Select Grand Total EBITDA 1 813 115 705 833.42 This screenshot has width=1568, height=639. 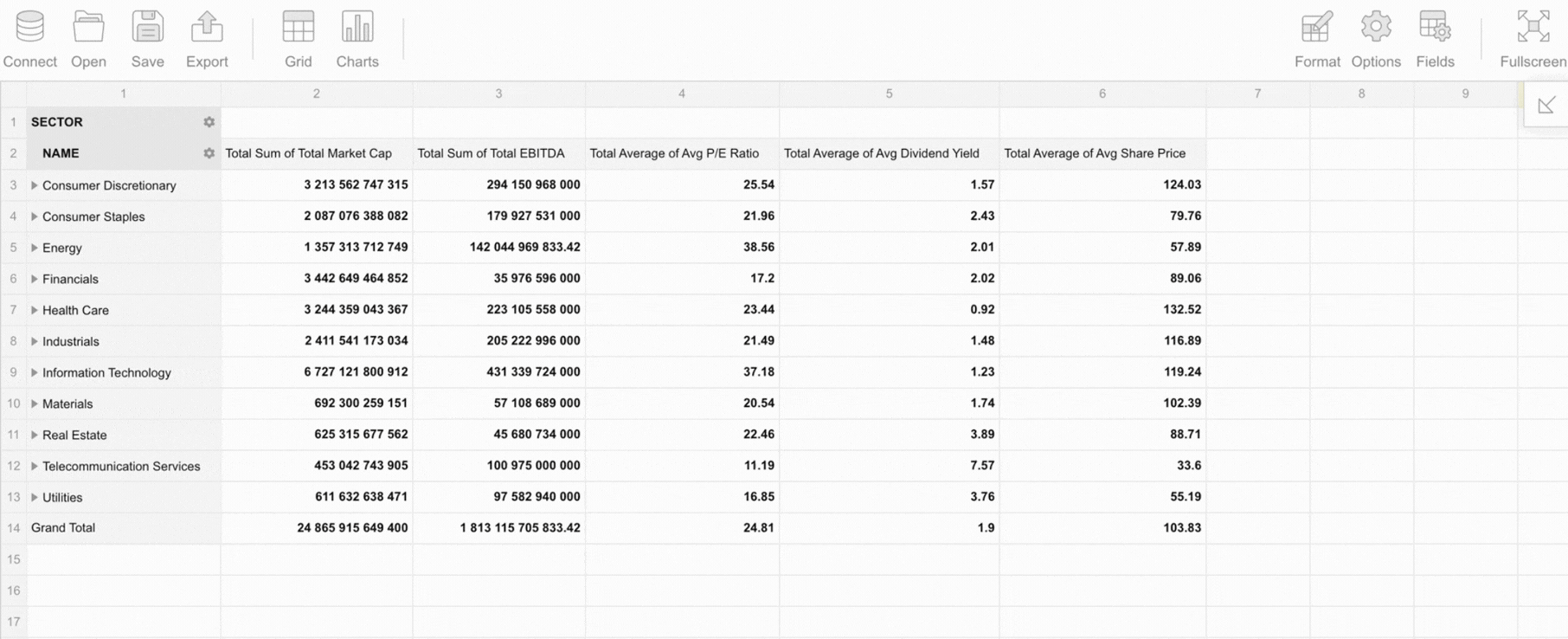click(x=499, y=527)
